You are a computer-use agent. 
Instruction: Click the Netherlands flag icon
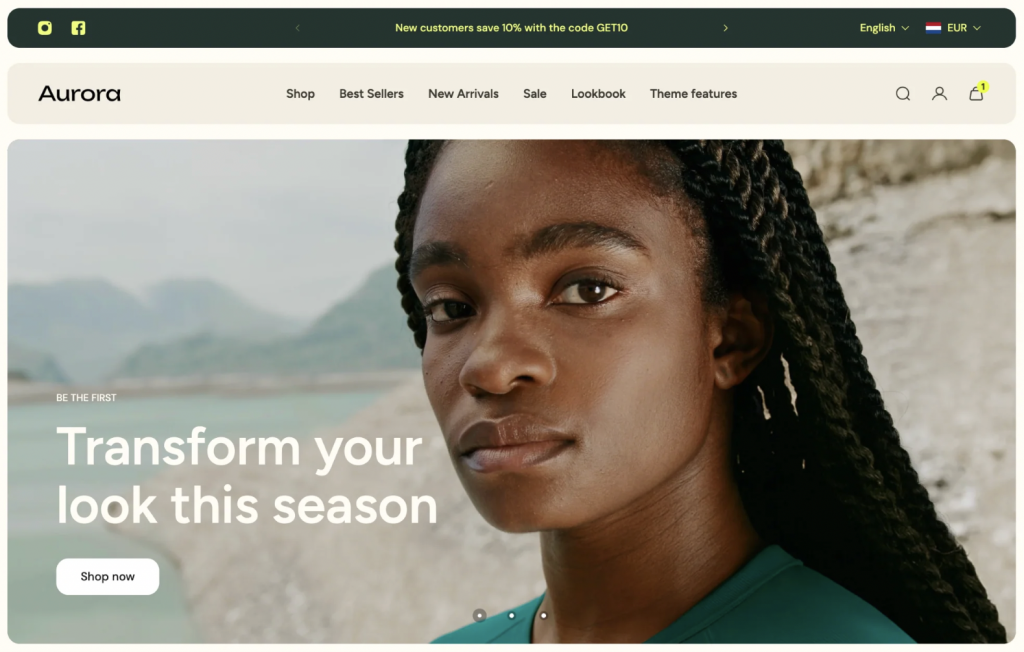pyautogui.click(x=933, y=28)
